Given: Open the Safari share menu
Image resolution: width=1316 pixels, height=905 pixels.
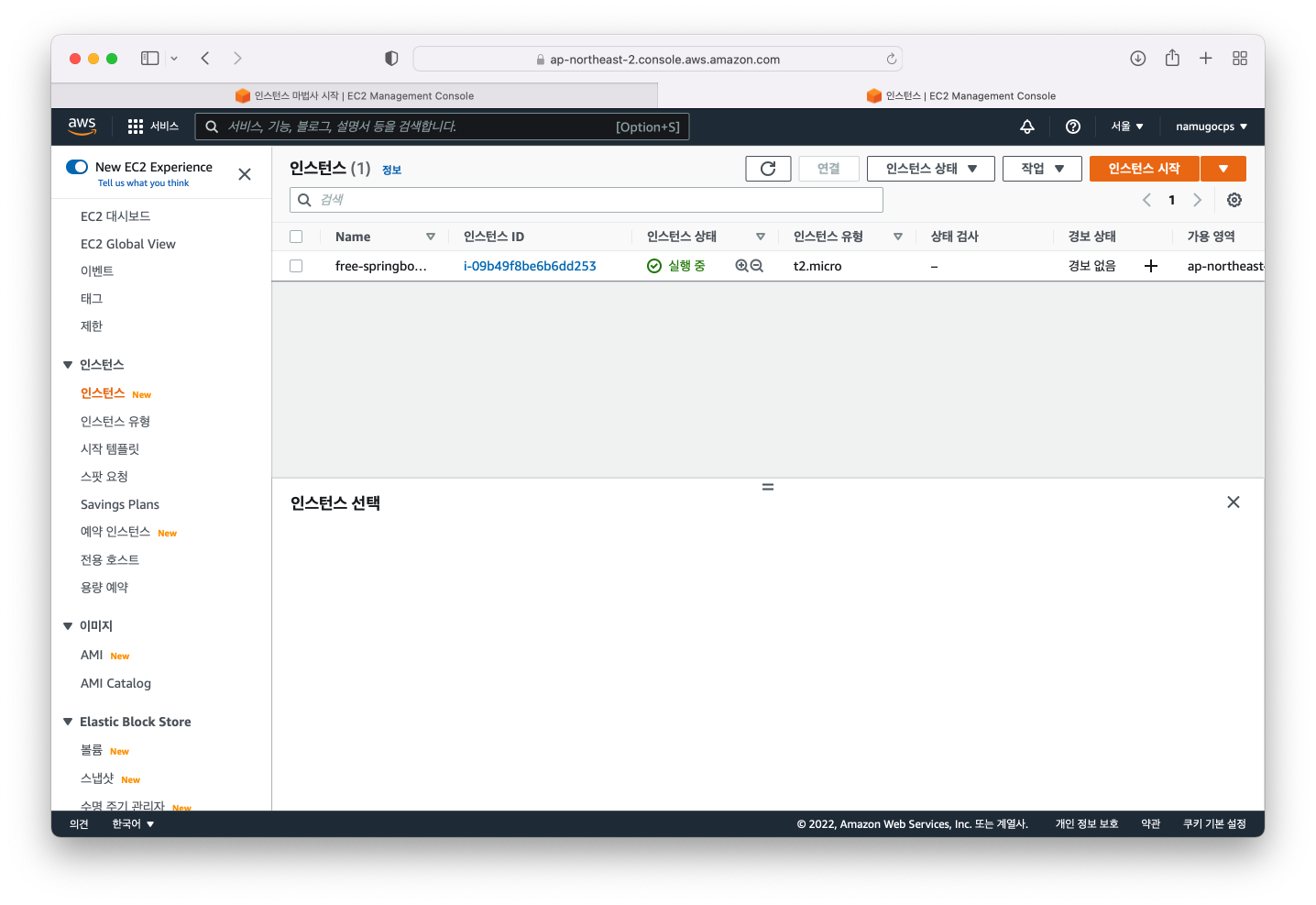Looking at the screenshot, I should tap(1172, 58).
